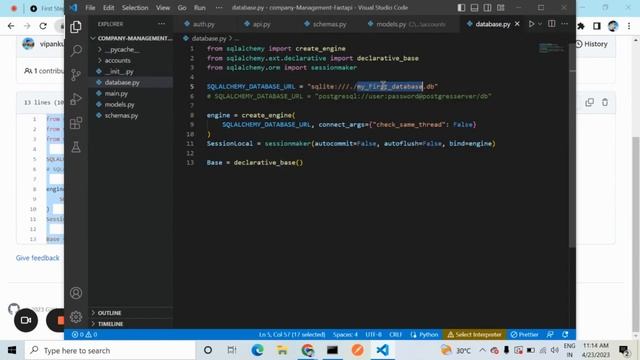The width and height of the screenshot is (640, 360).
Task: Change encoding via UTF-8 status item
Action: [x=373, y=334]
